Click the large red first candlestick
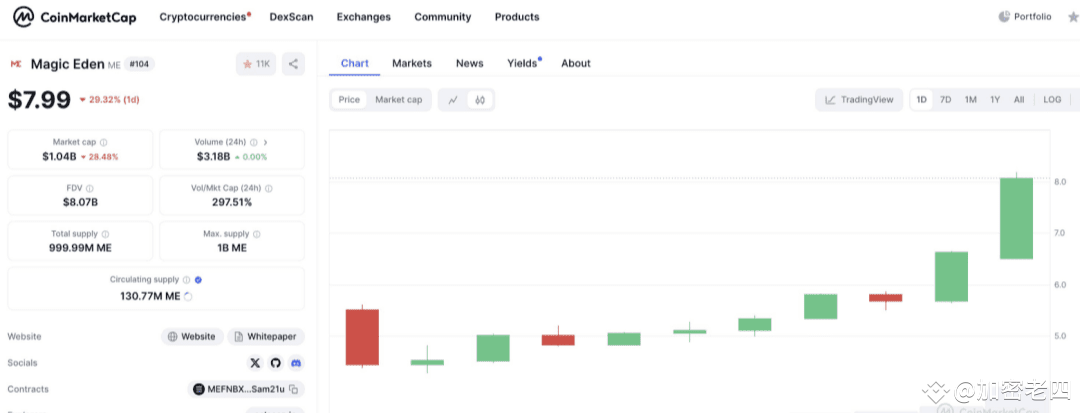The width and height of the screenshot is (1080, 413). tap(362, 337)
